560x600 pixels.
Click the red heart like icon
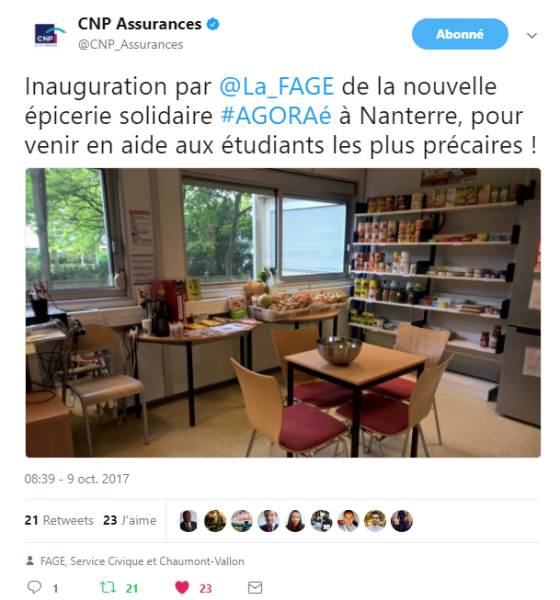click(182, 587)
